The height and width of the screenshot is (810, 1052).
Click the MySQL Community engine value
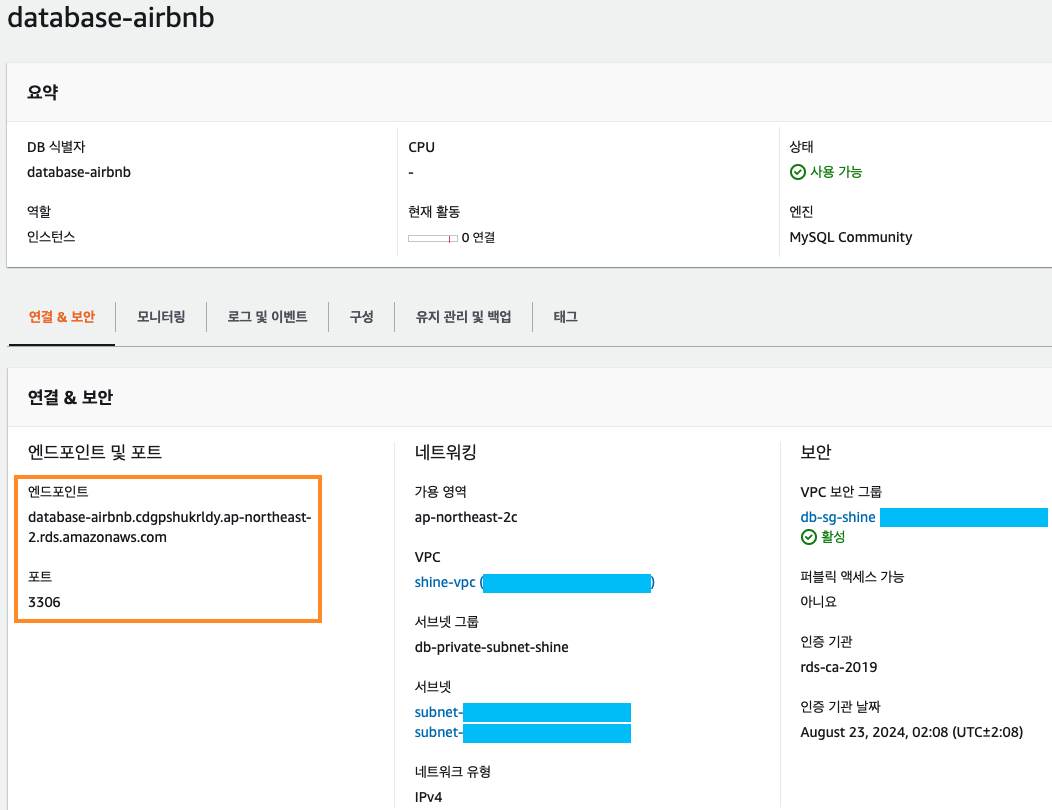(851, 237)
